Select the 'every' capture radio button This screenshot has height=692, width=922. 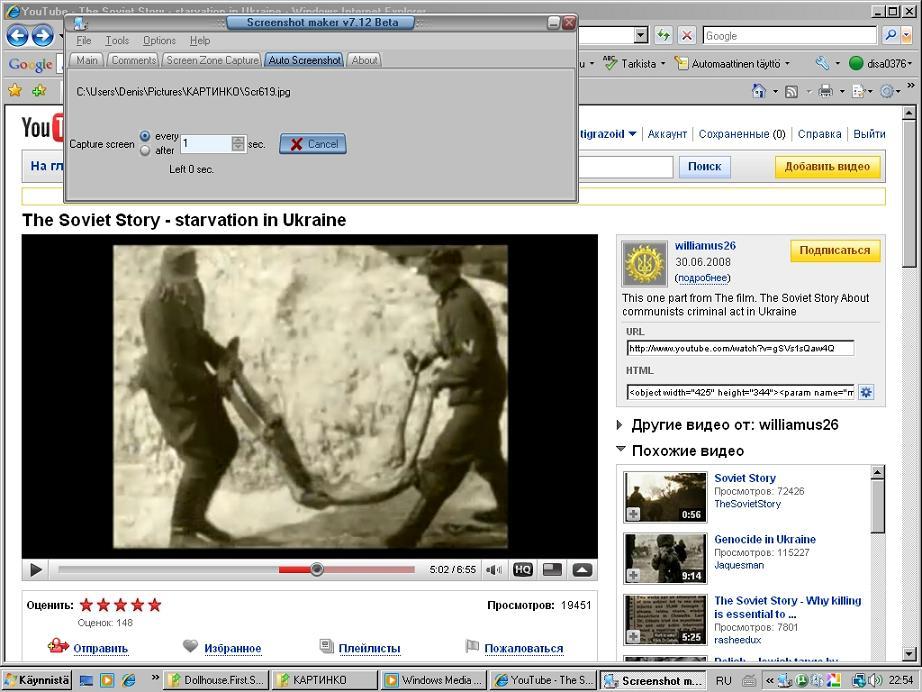[x=145, y=136]
